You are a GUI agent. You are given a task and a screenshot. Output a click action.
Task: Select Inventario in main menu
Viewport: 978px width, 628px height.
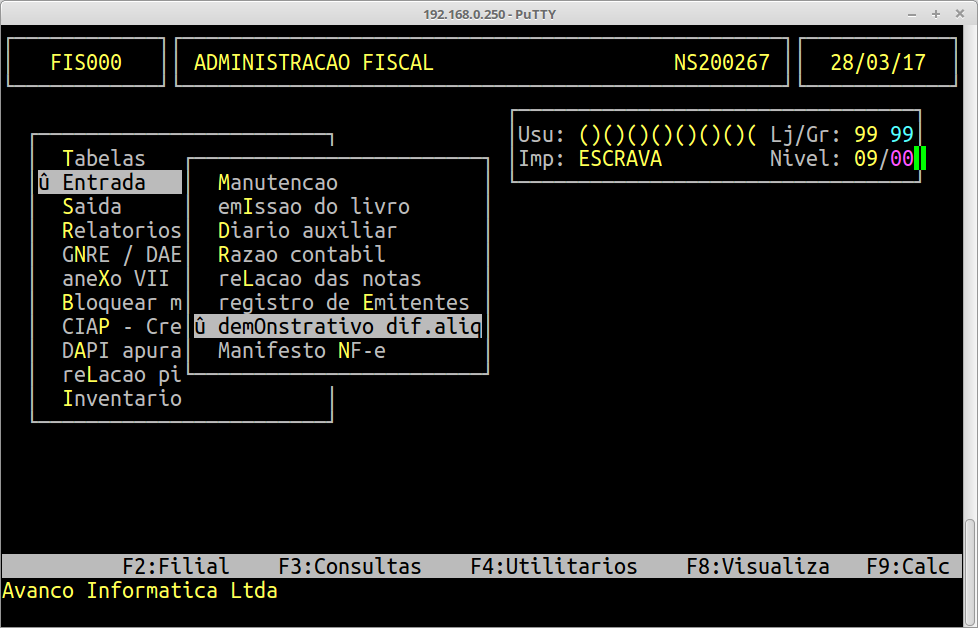[121, 399]
